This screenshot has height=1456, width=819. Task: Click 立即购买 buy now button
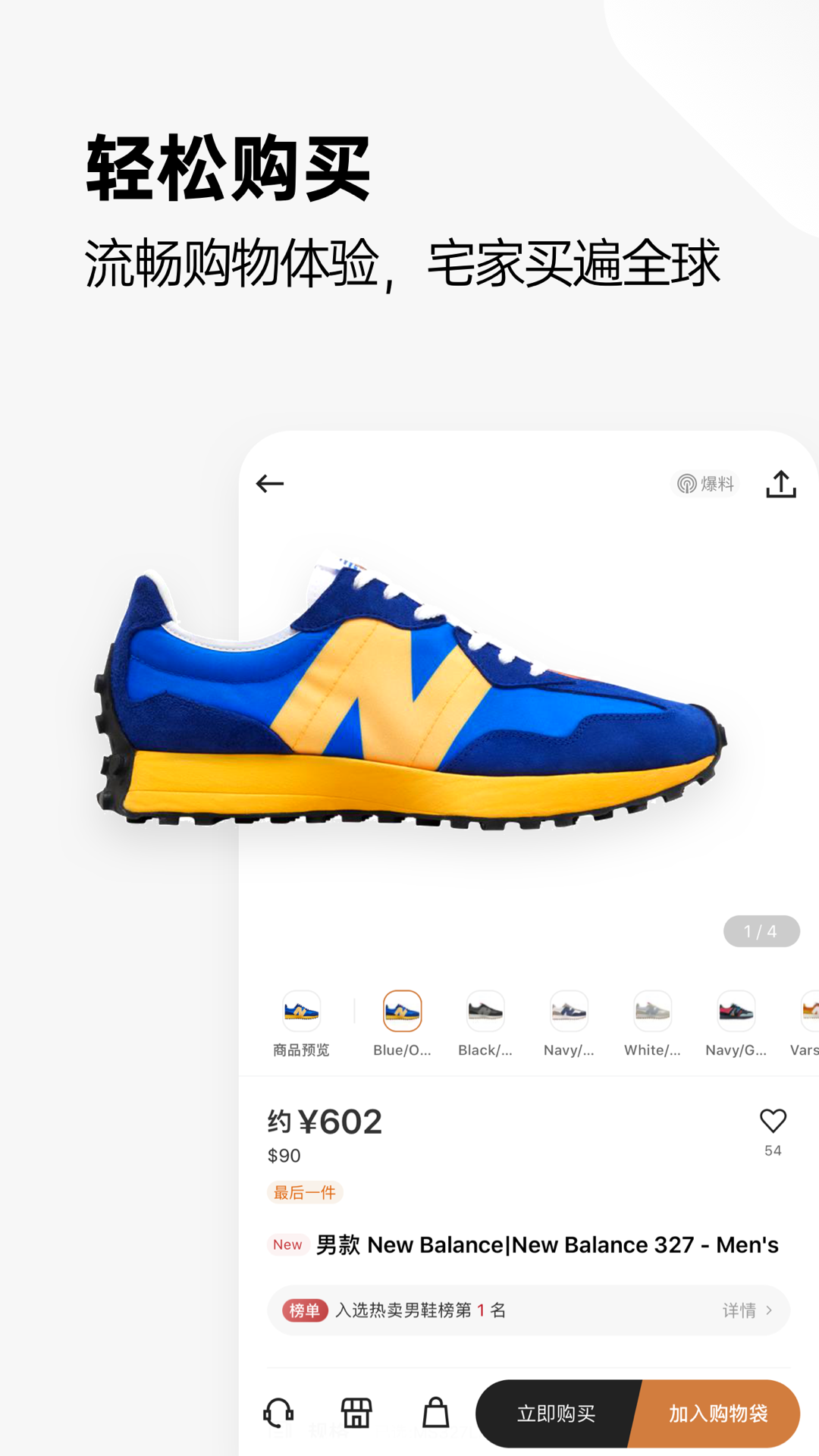click(557, 1414)
